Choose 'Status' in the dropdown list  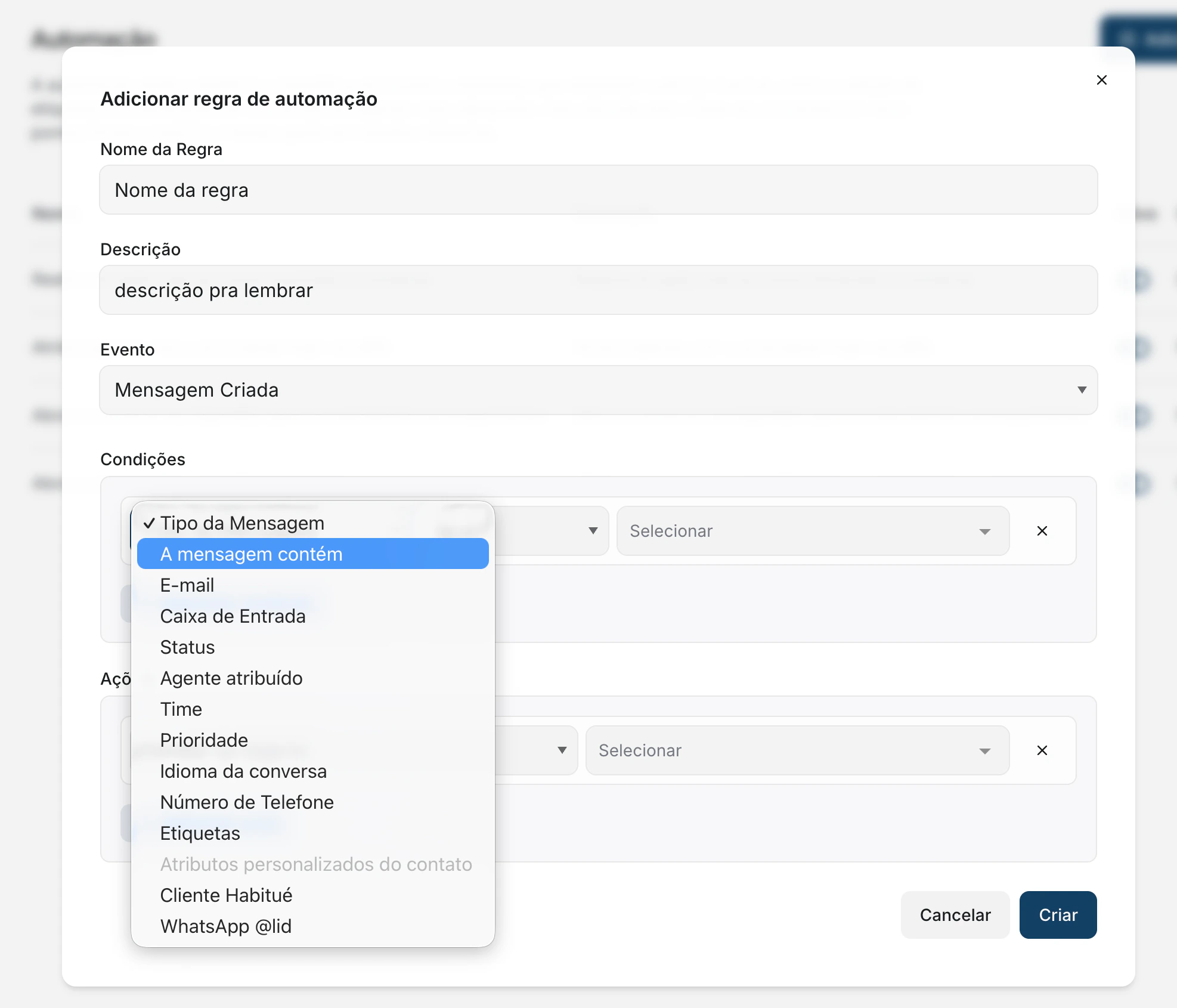pos(312,647)
